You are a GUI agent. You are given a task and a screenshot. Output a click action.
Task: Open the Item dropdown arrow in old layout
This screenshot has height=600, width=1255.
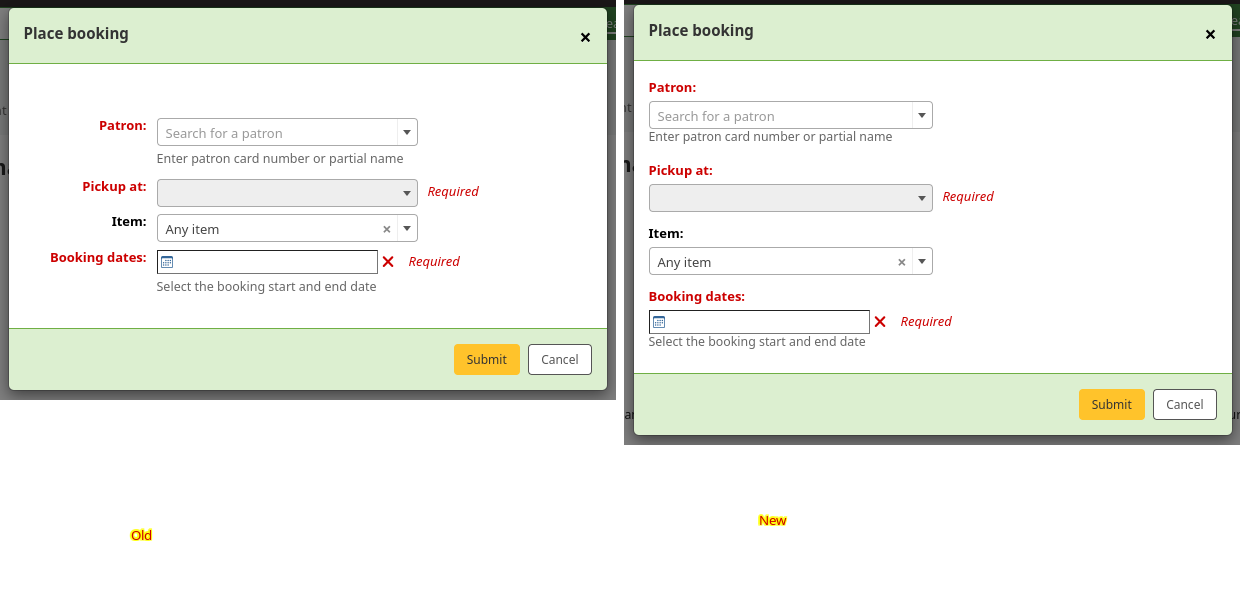[x=406, y=229]
